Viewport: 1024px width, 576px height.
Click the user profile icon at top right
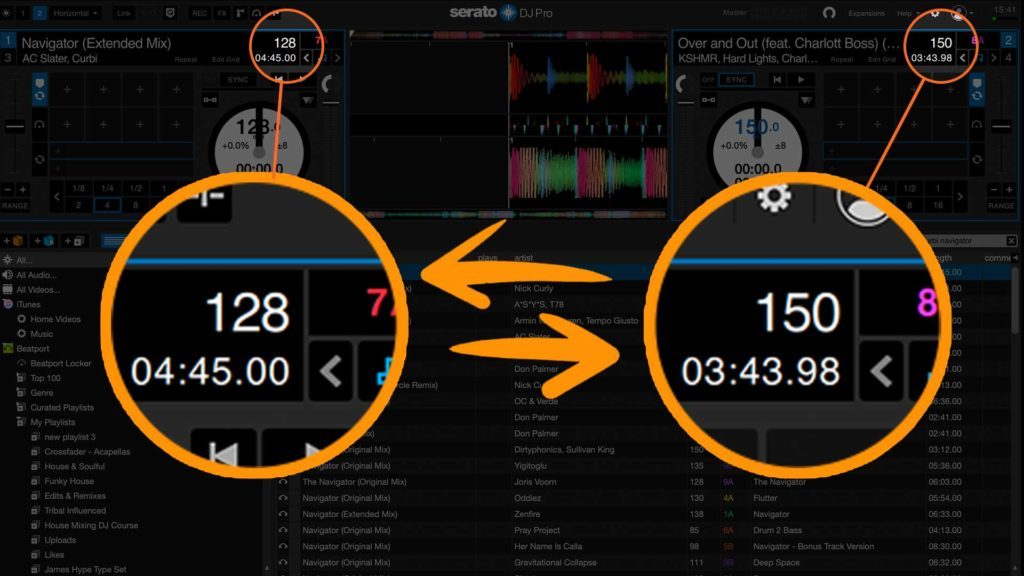click(959, 13)
